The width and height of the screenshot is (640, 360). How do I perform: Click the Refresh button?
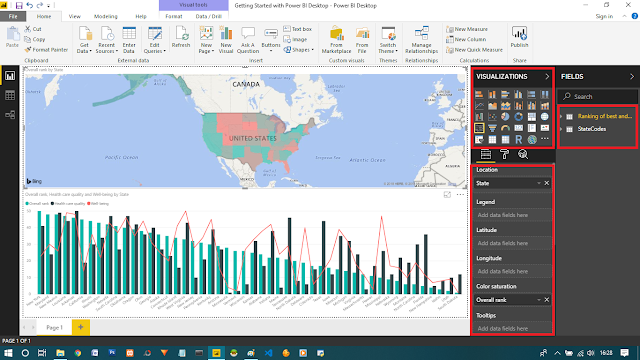tap(181, 38)
